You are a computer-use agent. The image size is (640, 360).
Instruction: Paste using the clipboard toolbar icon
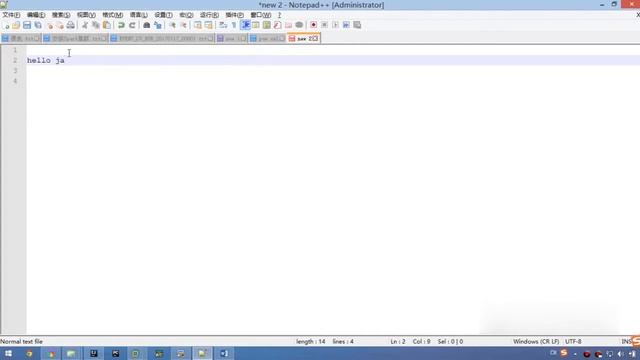(107, 25)
